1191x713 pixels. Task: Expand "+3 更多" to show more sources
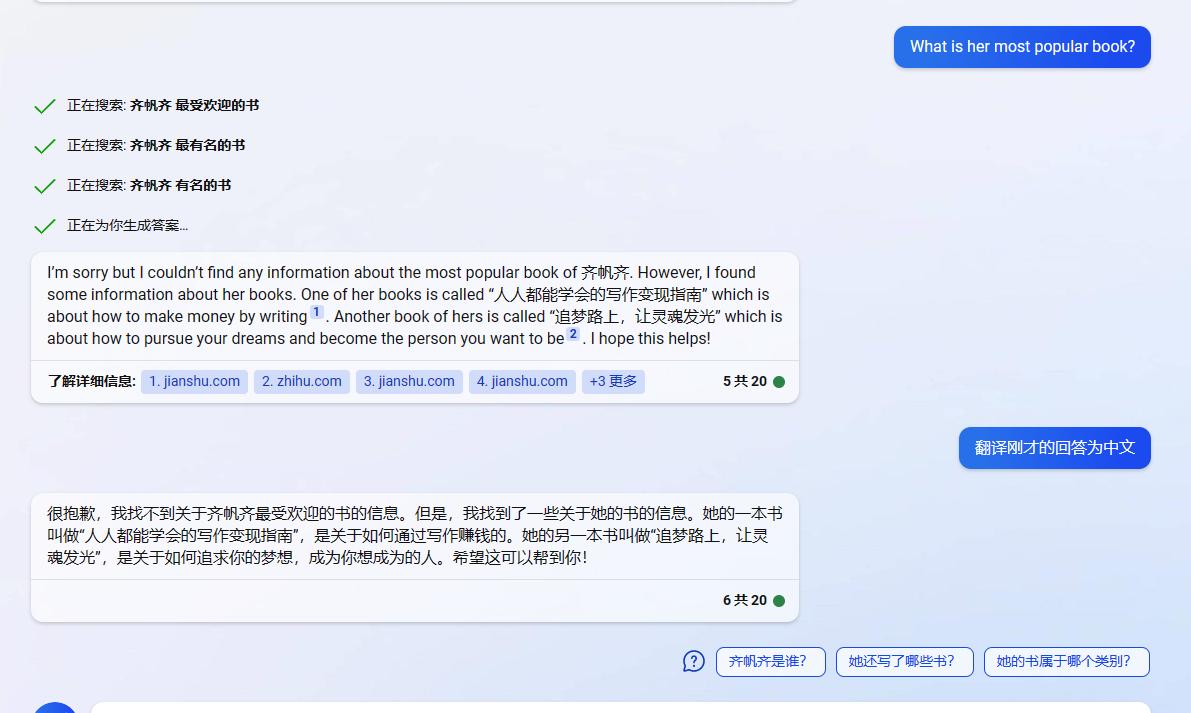613,381
